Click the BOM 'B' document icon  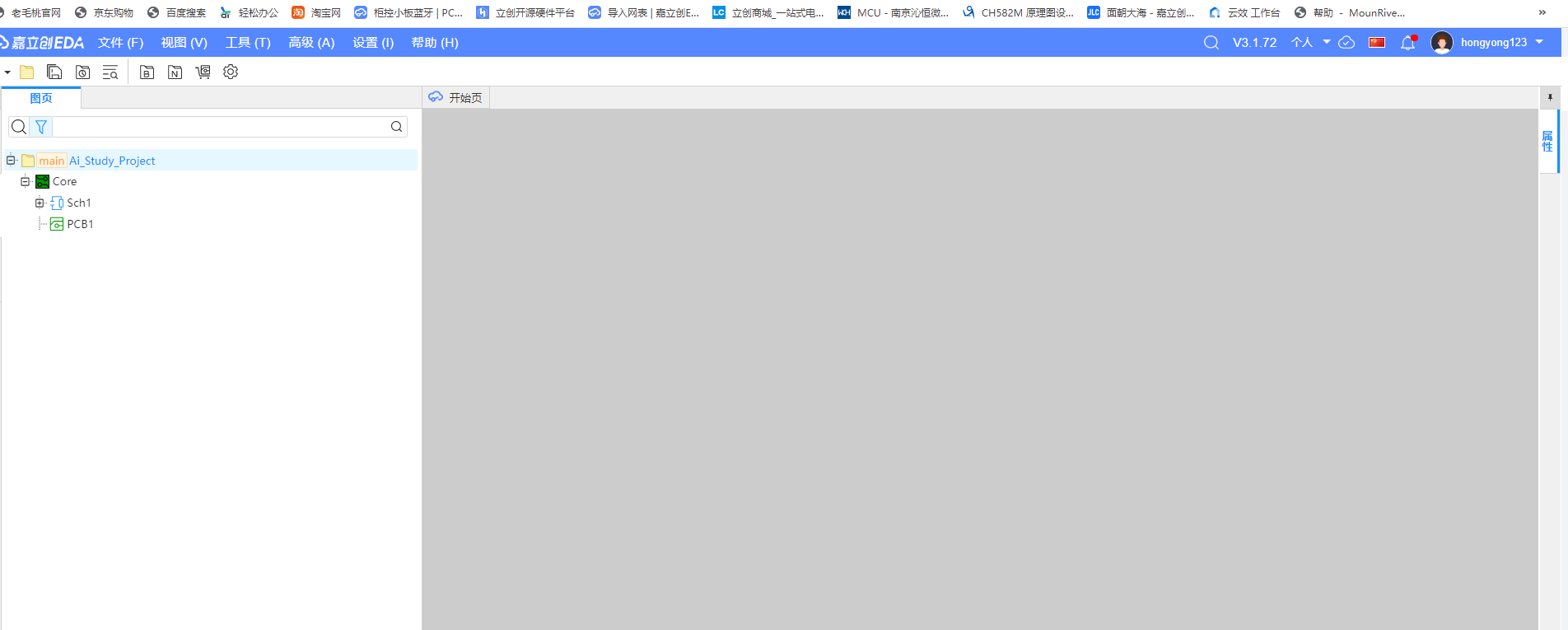[147, 72]
